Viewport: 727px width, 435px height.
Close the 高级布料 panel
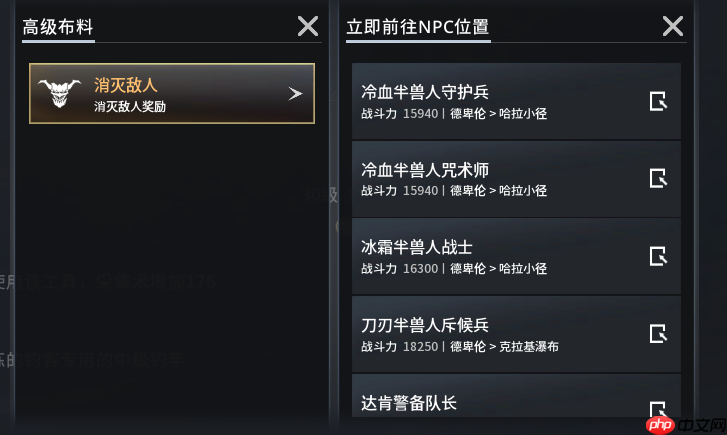point(308,27)
